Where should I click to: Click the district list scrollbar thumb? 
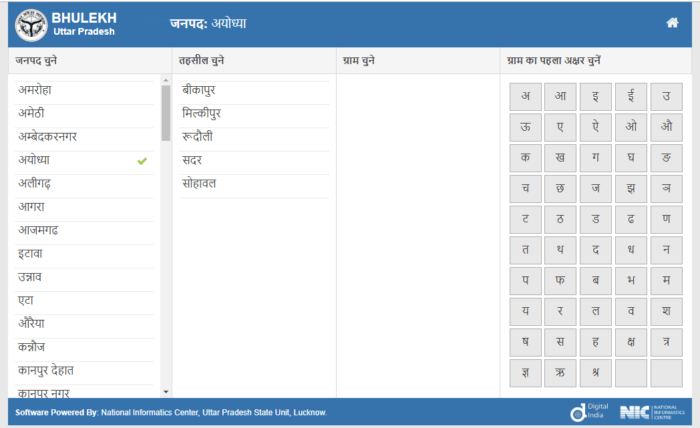pos(166,113)
